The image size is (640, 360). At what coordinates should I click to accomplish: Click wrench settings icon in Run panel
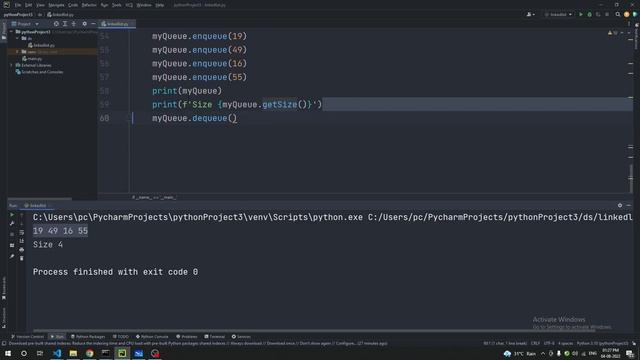point(12,224)
